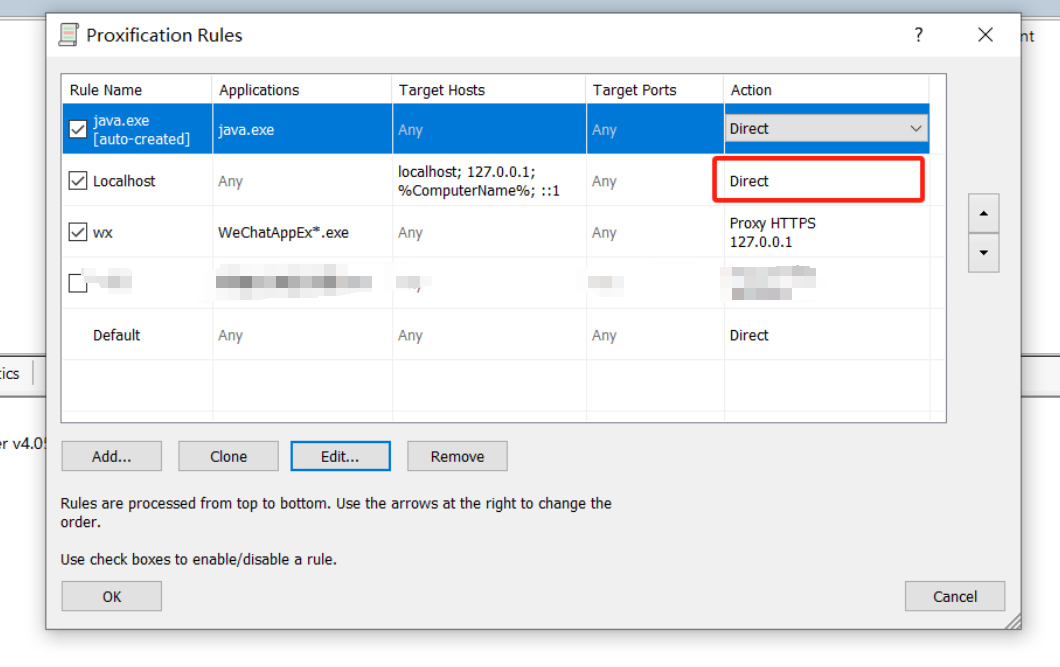Click the Clone button
1060x667 pixels.
(228, 456)
